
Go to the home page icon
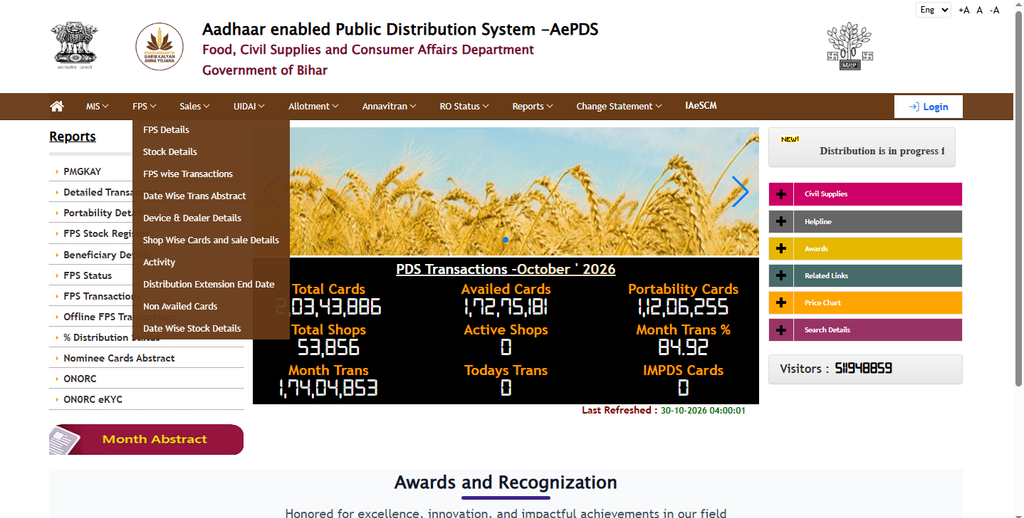pos(57,106)
